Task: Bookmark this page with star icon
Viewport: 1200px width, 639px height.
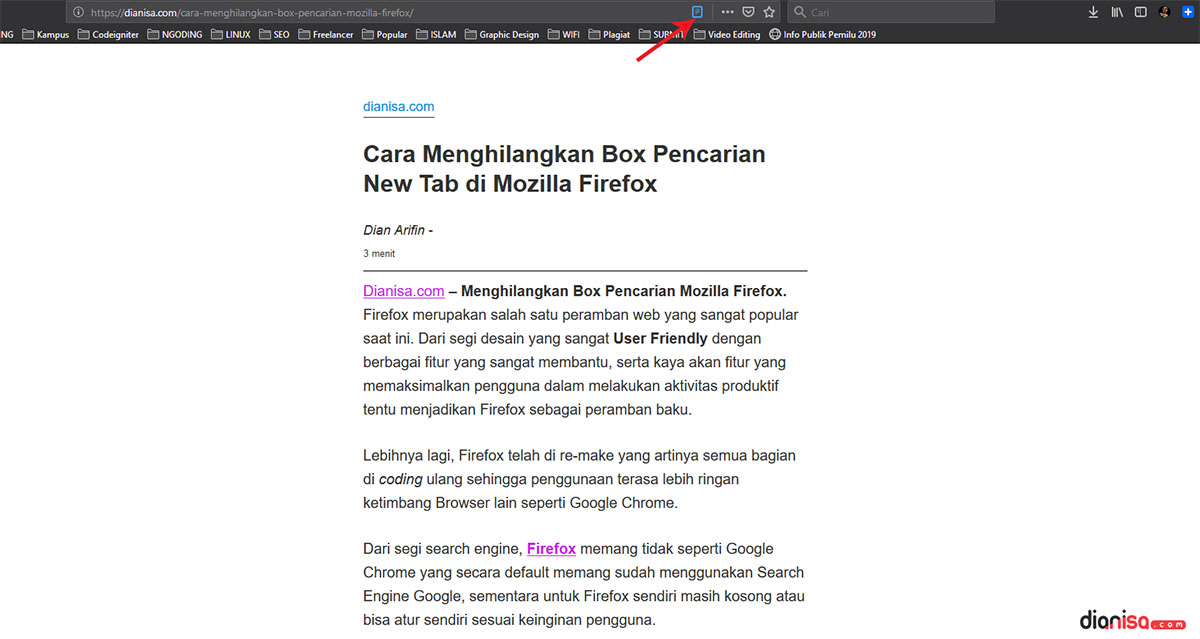Action: coord(769,12)
